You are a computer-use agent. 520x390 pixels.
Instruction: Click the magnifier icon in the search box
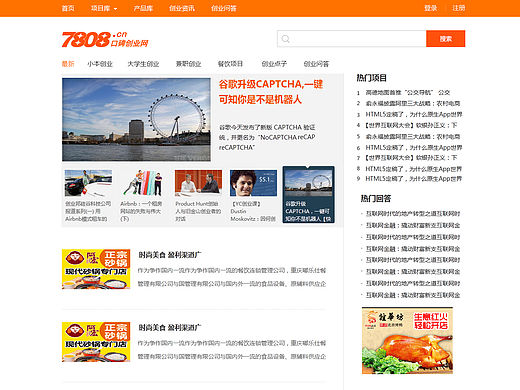point(286,39)
